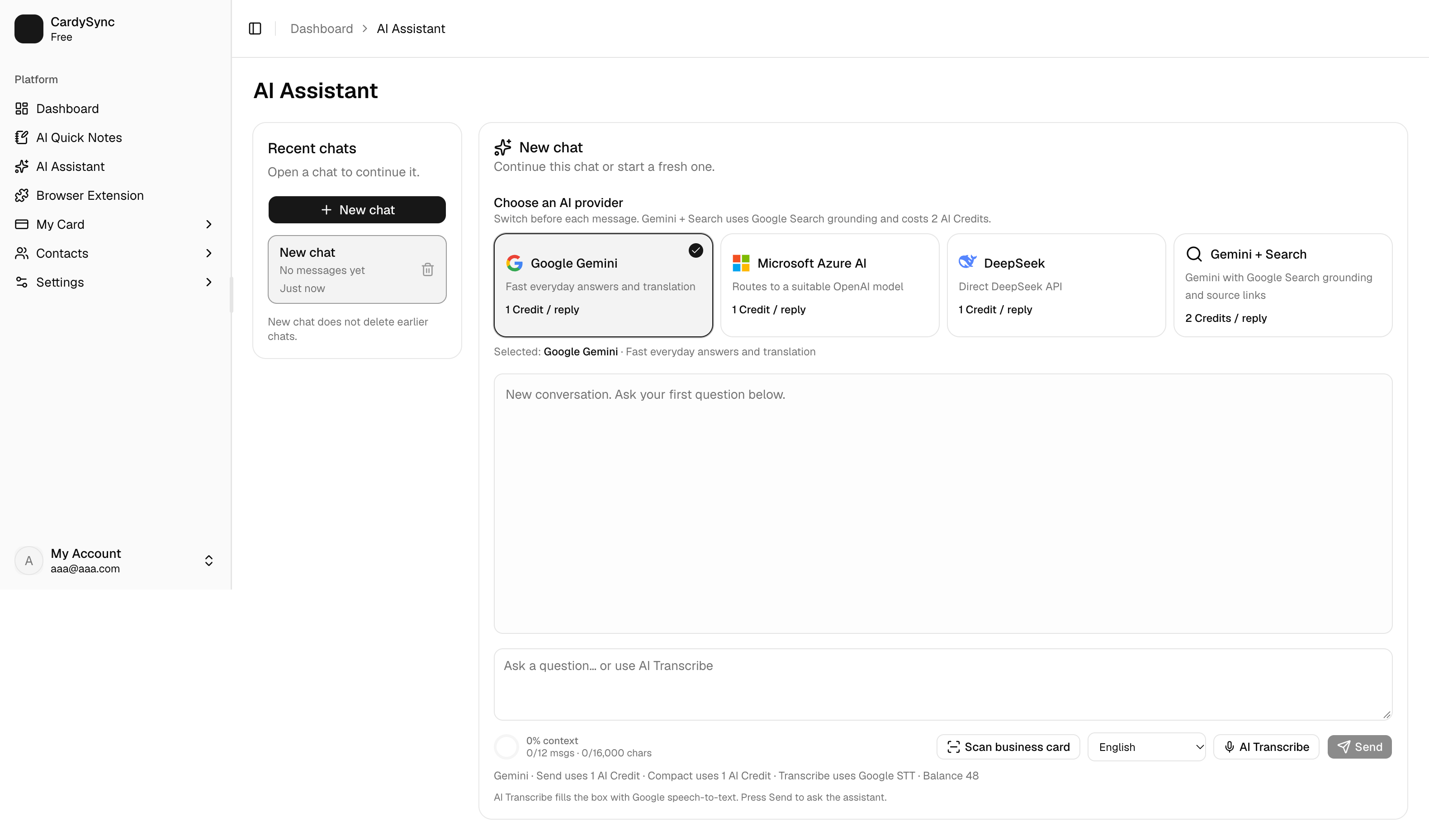1429x840 pixels.
Task: Click '0/12 msgs · 0/16,000 chars' text
Action: (x=589, y=753)
